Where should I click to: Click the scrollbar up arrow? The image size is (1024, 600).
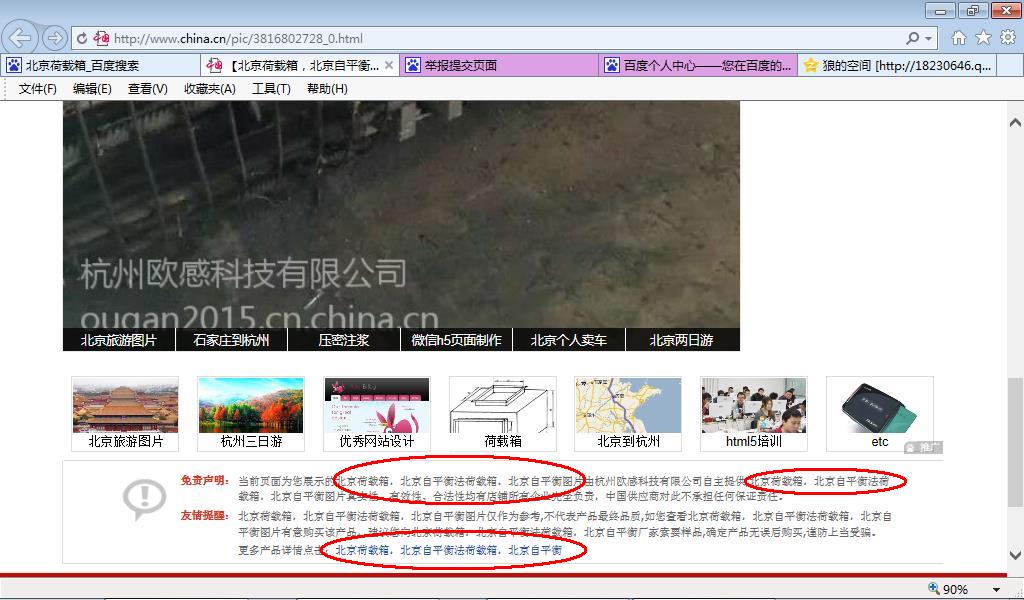pos(1015,122)
